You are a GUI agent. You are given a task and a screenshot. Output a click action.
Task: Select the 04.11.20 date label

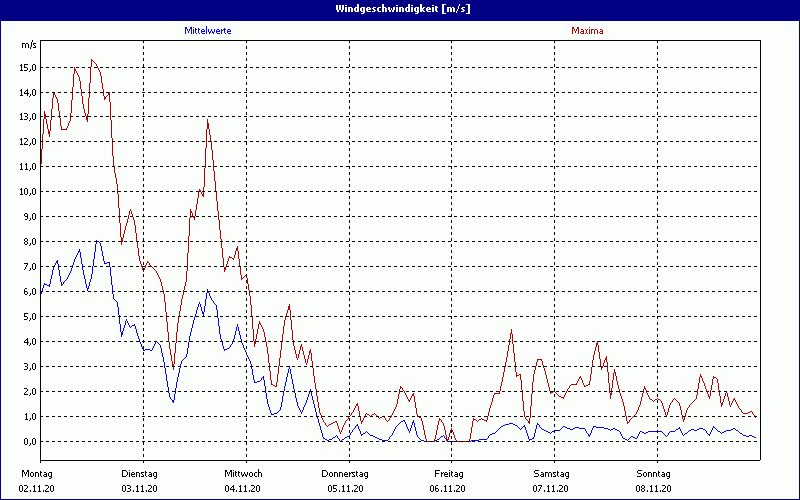(243, 489)
